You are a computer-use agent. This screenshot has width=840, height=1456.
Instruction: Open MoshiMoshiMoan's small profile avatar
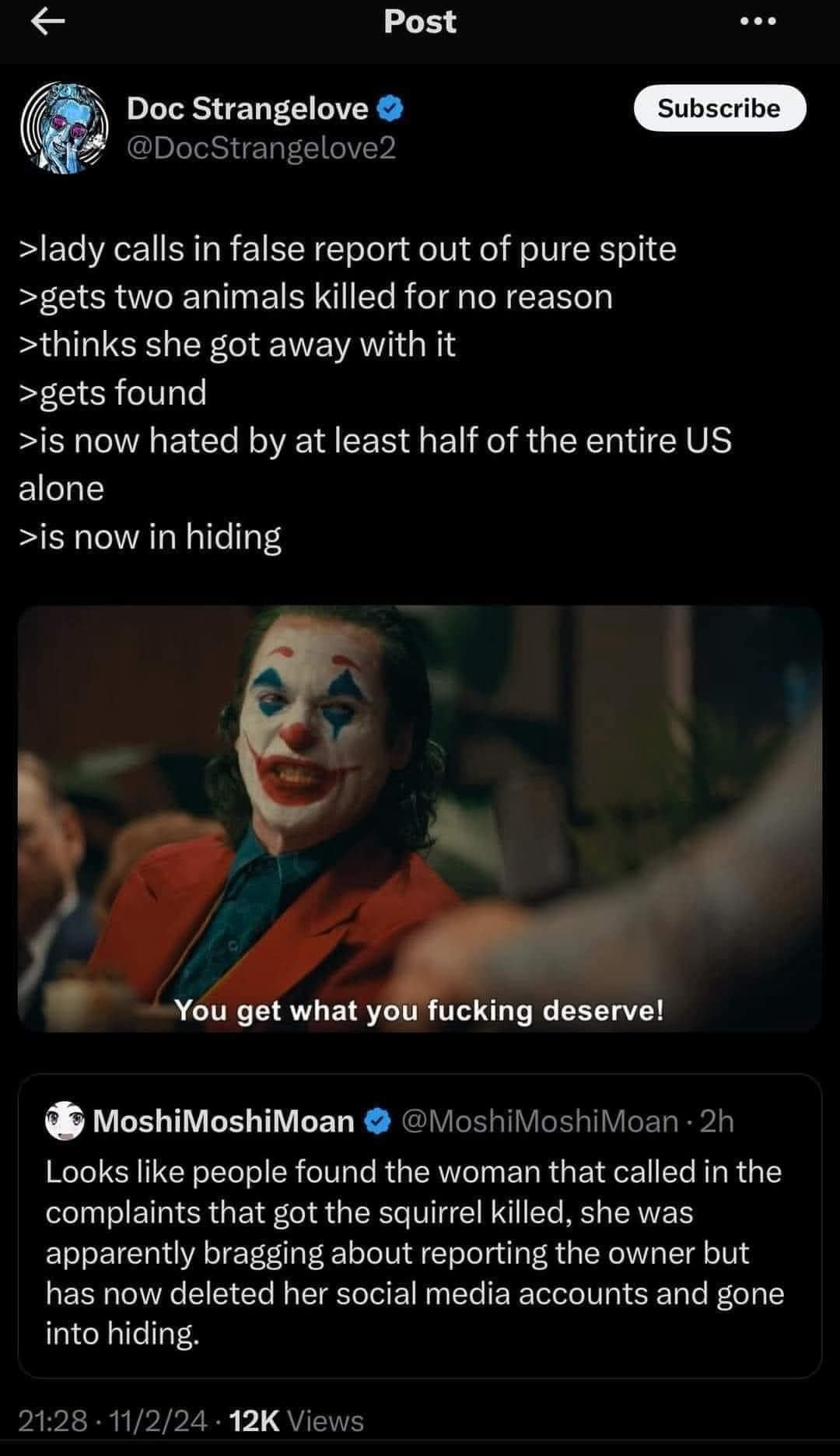(65, 1121)
